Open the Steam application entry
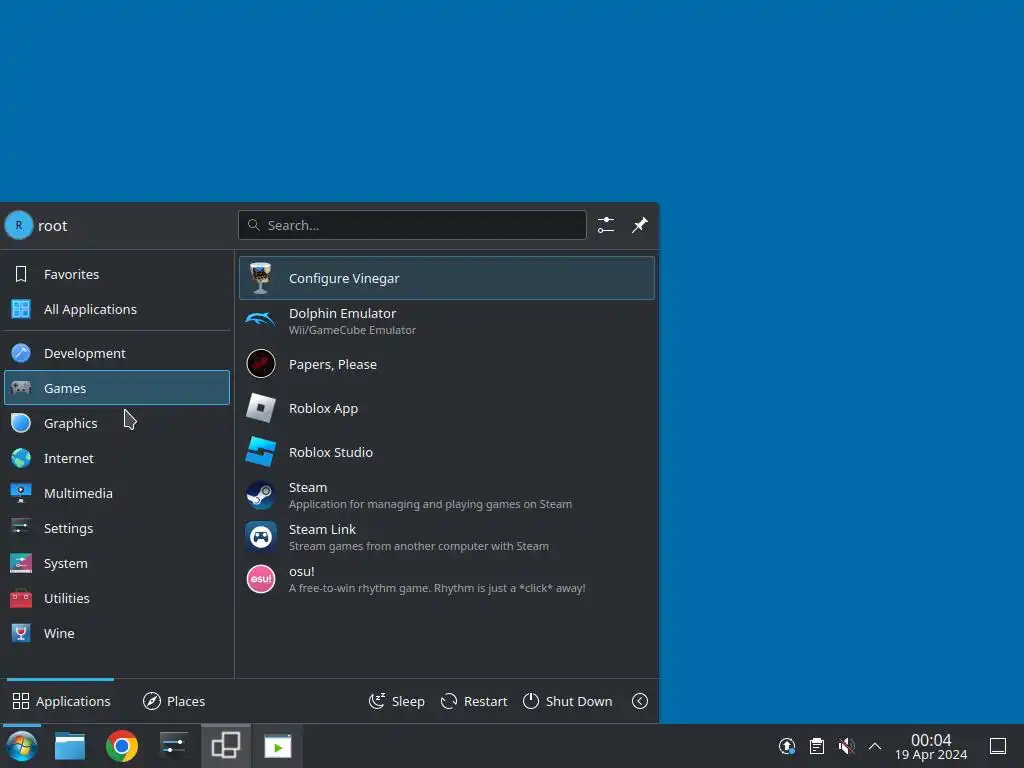This screenshot has height=768, width=1024. [x=447, y=495]
